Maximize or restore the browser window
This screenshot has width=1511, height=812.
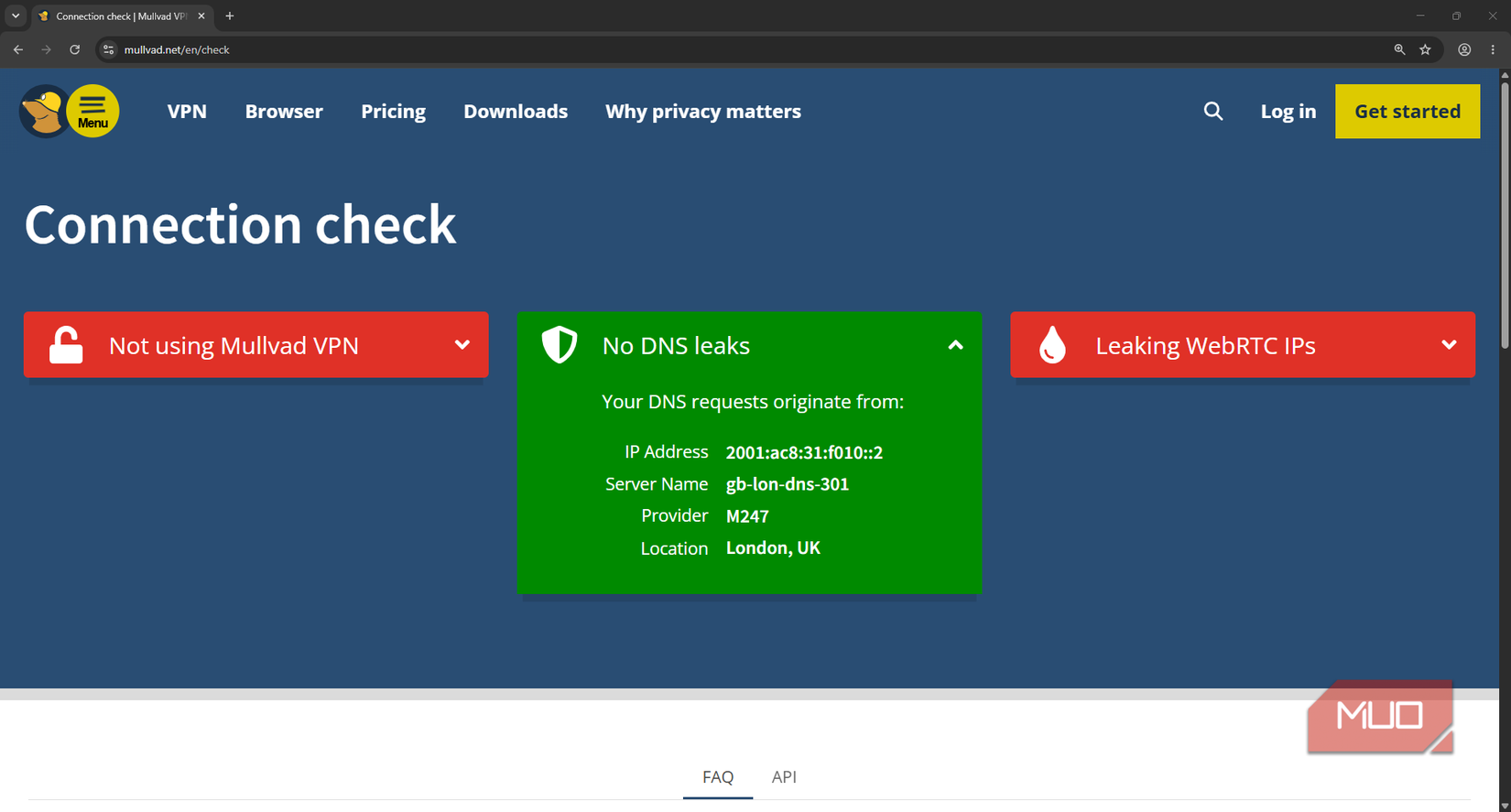tap(1456, 16)
